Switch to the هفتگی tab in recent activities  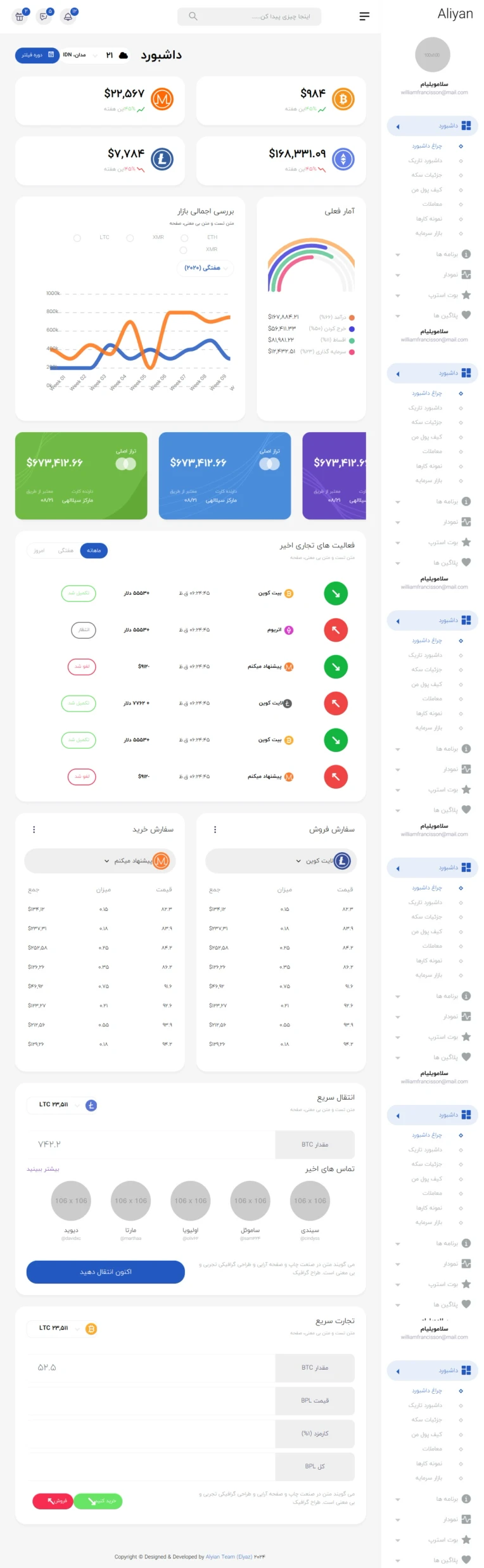pyautogui.click(x=66, y=551)
